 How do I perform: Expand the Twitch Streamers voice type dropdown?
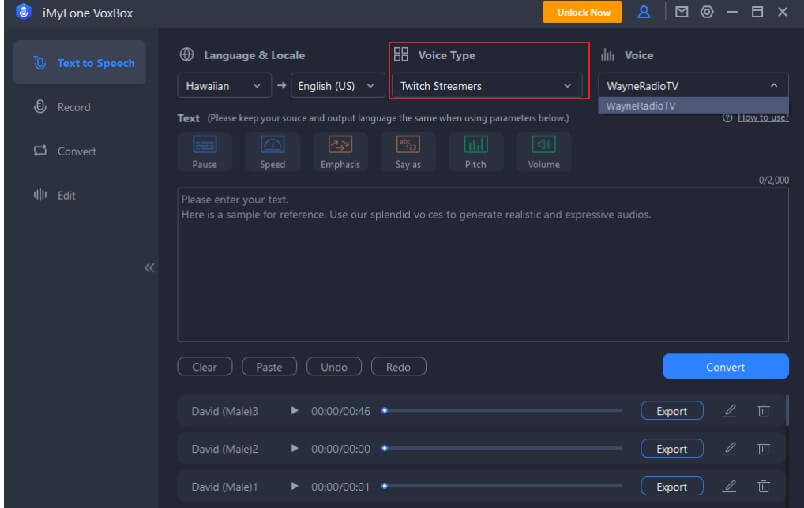click(486, 86)
